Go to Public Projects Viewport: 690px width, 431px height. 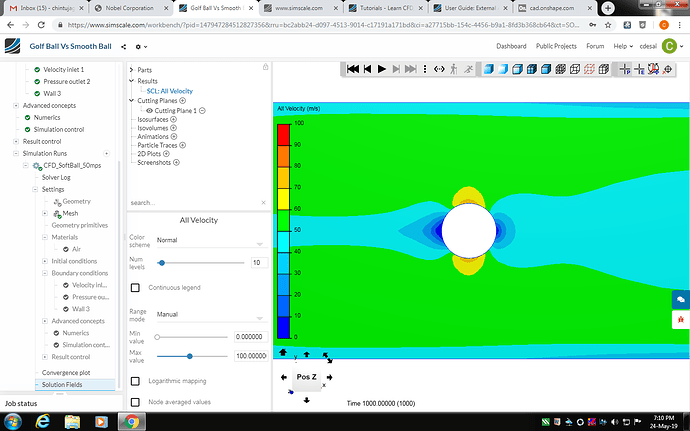(557, 46)
